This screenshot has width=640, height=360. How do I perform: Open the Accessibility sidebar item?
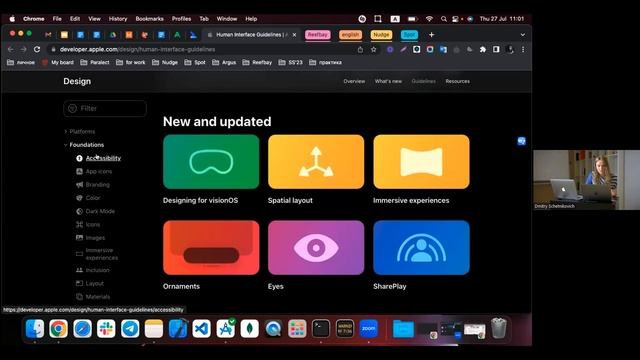tap(103, 158)
